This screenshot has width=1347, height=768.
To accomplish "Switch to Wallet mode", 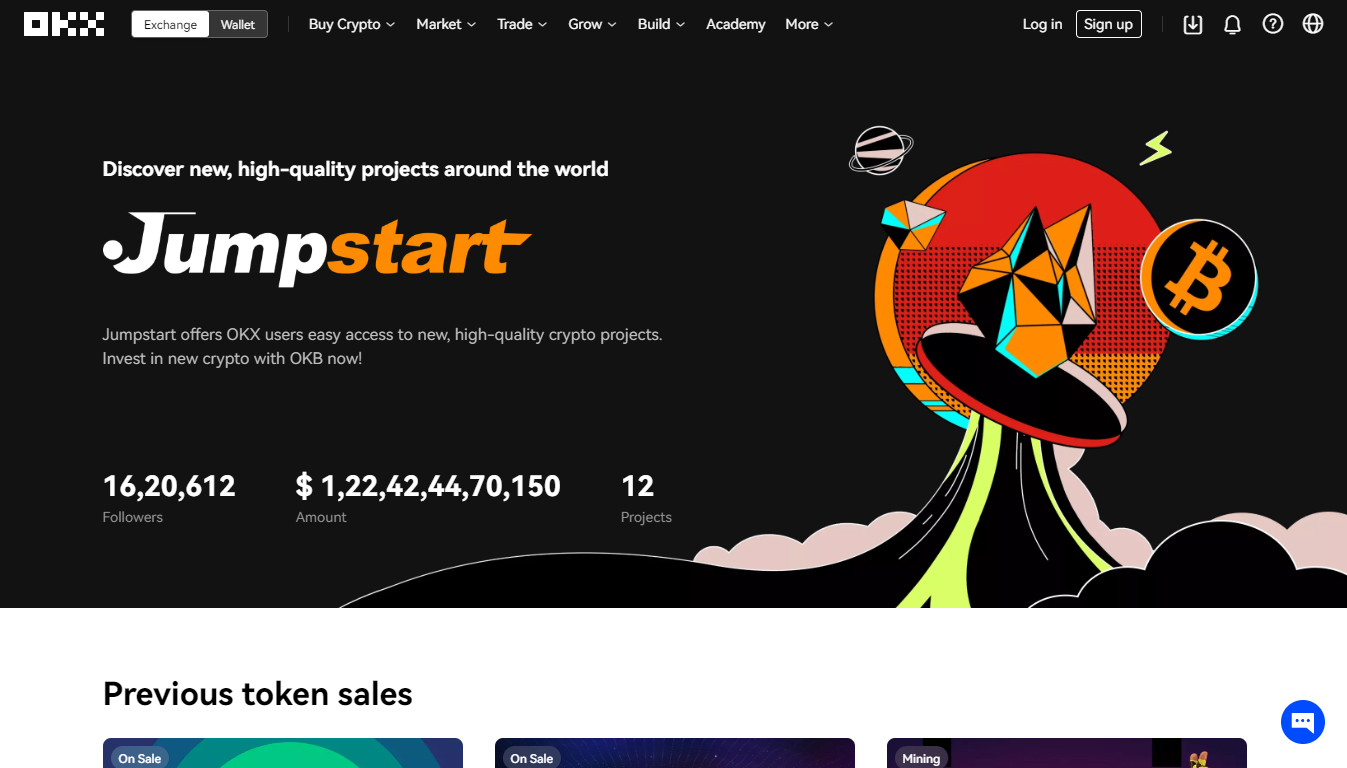I will 238,24.
